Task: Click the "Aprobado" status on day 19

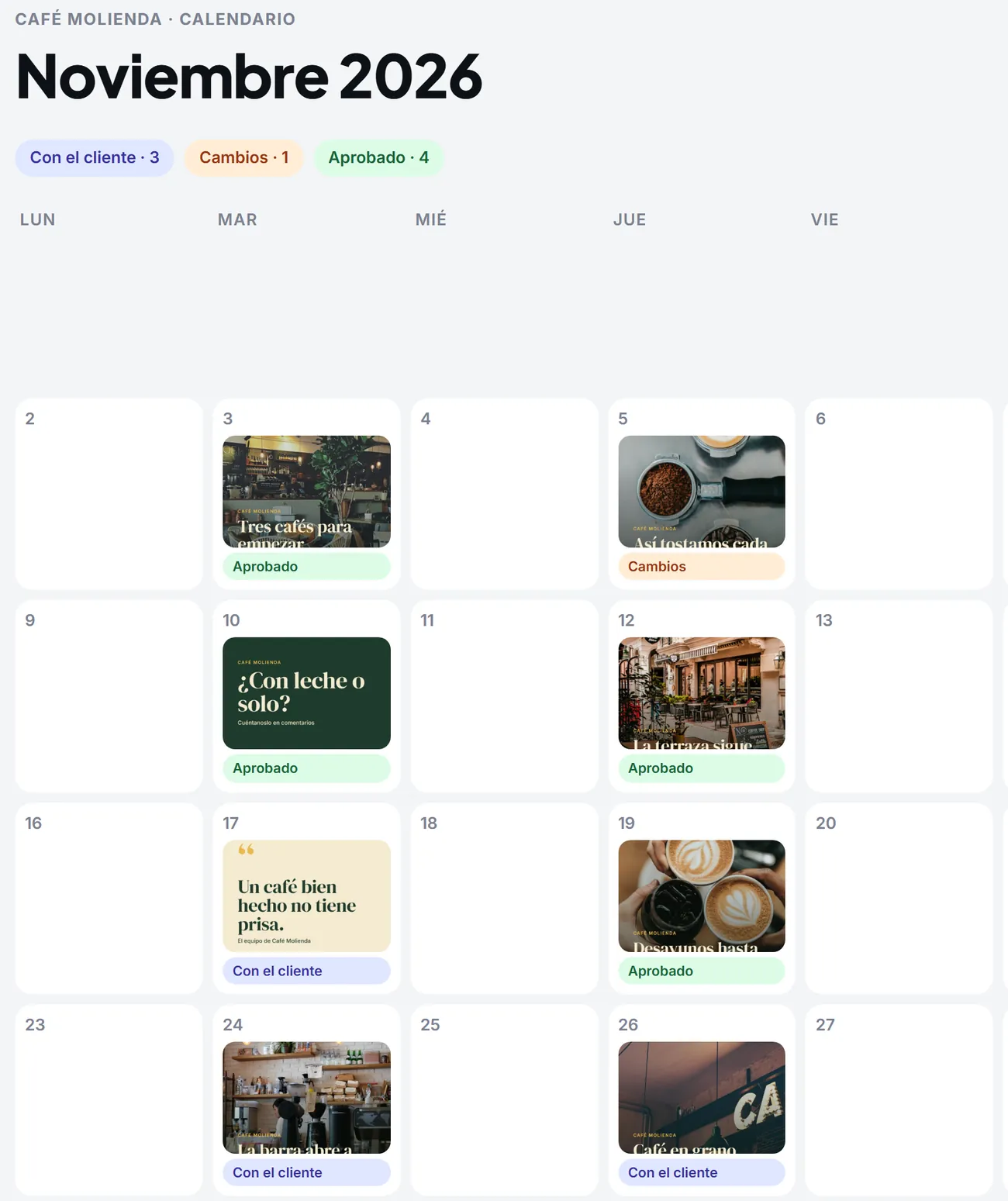Action: [x=702, y=971]
